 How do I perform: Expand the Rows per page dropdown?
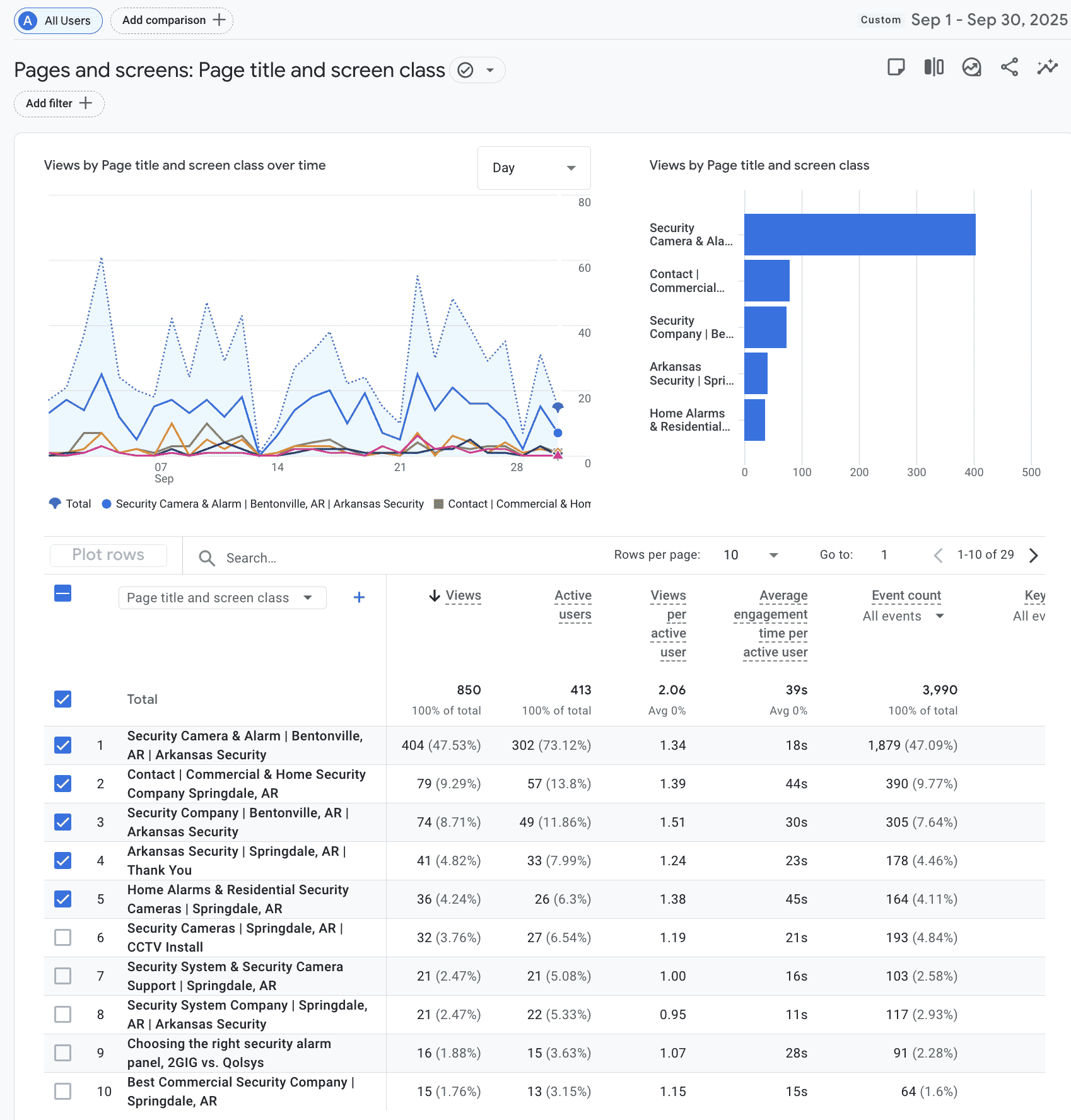(x=751, y=555)
